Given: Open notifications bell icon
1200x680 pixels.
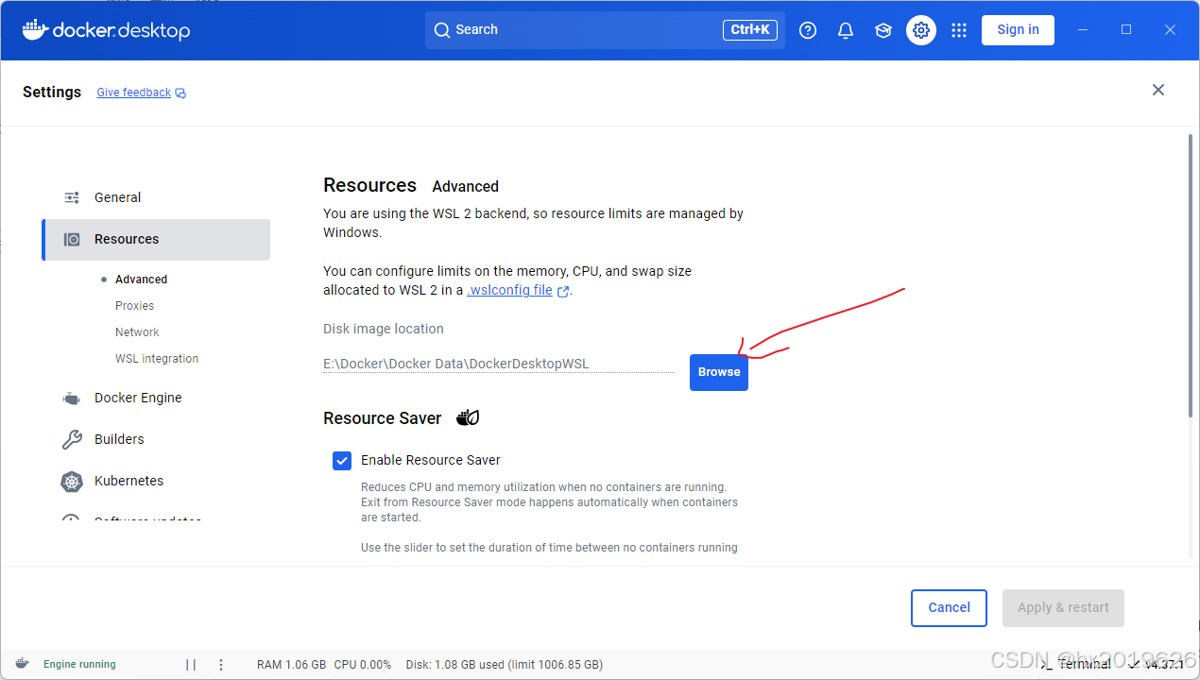Looking at the screenshot, I should tap(846, 30).
